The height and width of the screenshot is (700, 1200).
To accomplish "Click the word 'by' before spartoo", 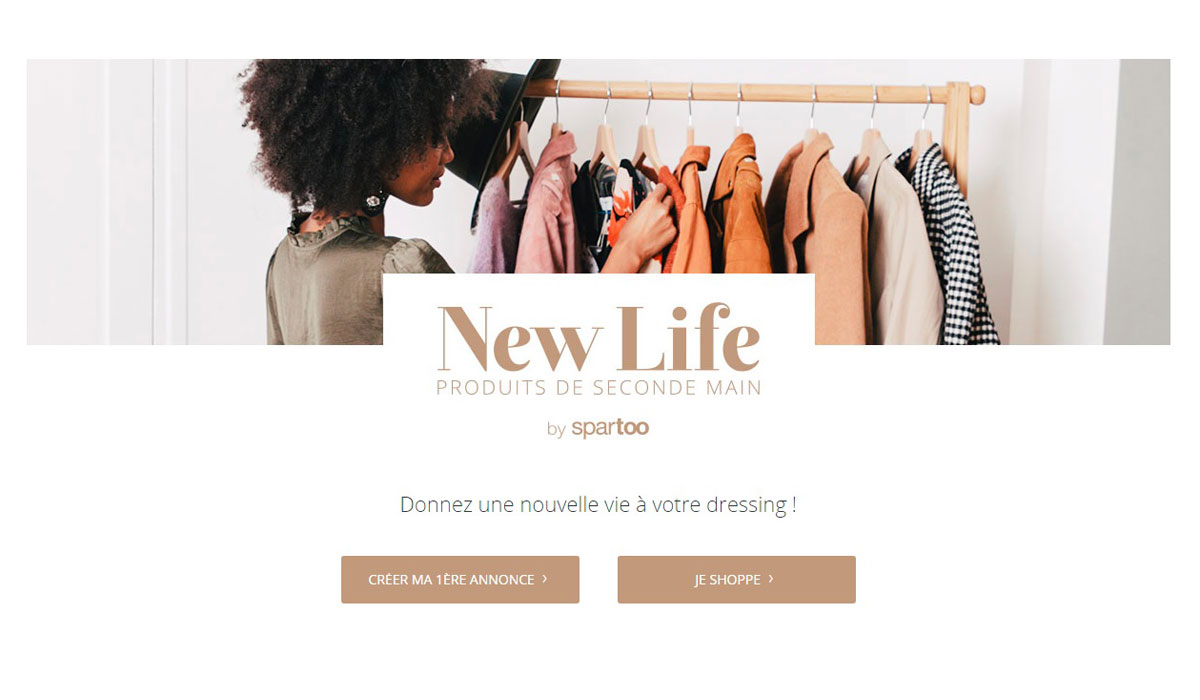I will pyautogui.click(x=556, y=430).
